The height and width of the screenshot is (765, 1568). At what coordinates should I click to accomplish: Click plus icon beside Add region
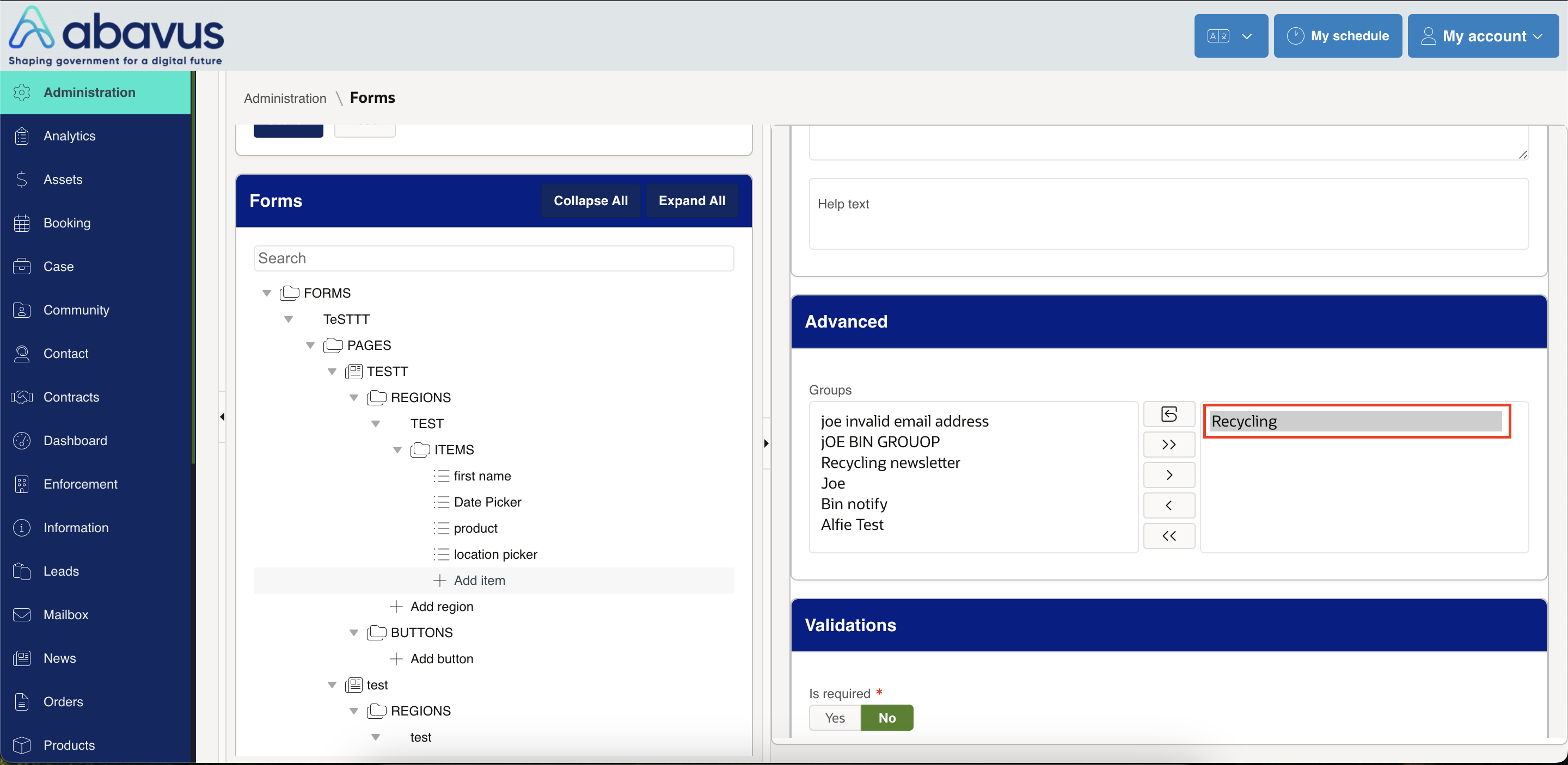pyautogui.click(x=396, y=607)
